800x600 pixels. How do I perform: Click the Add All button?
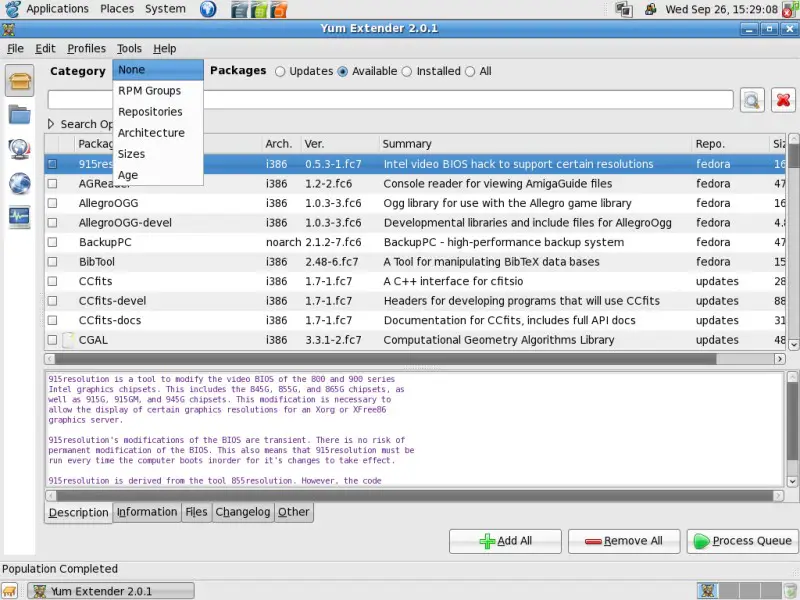[505, 541]
